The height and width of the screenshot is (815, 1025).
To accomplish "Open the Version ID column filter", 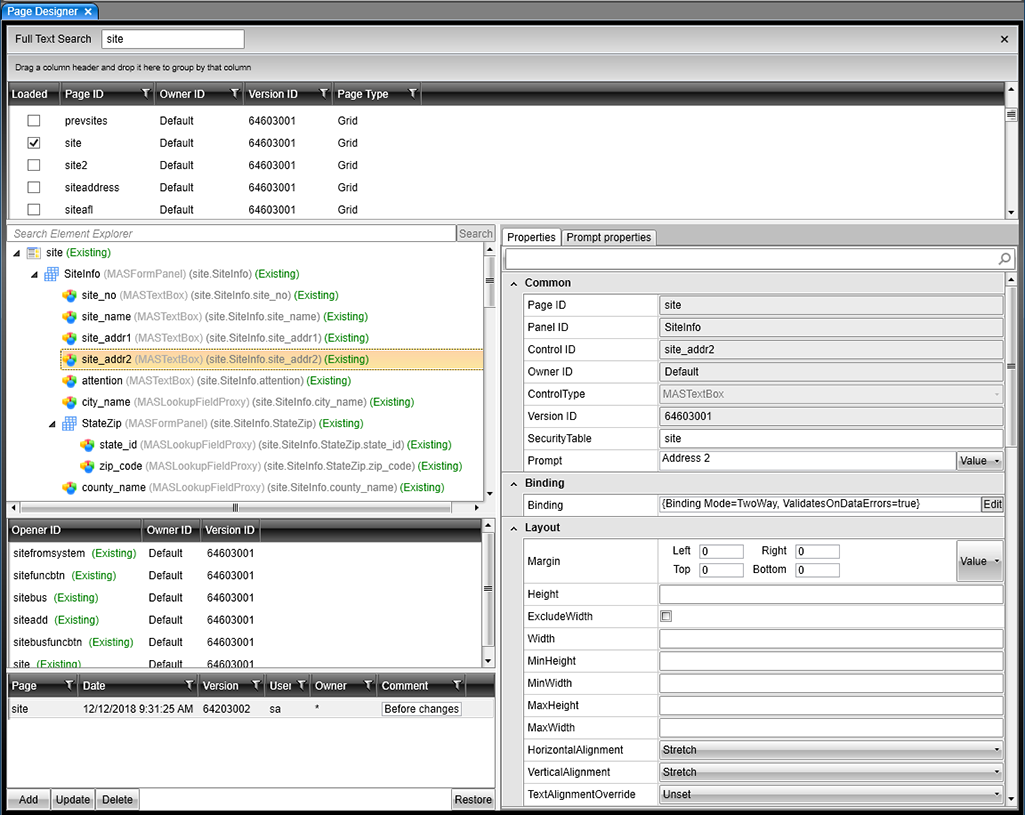I will (324, 93).
